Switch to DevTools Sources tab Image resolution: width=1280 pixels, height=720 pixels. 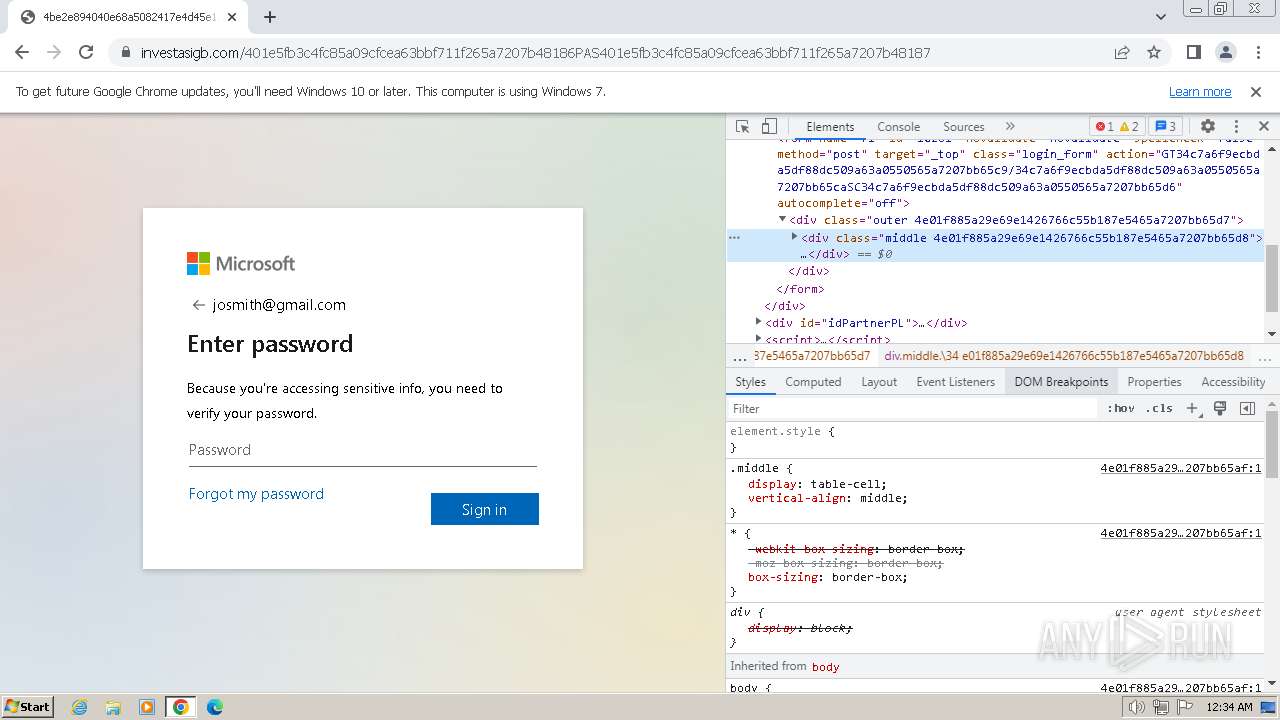pyautogui.click(x=964, y=126)
